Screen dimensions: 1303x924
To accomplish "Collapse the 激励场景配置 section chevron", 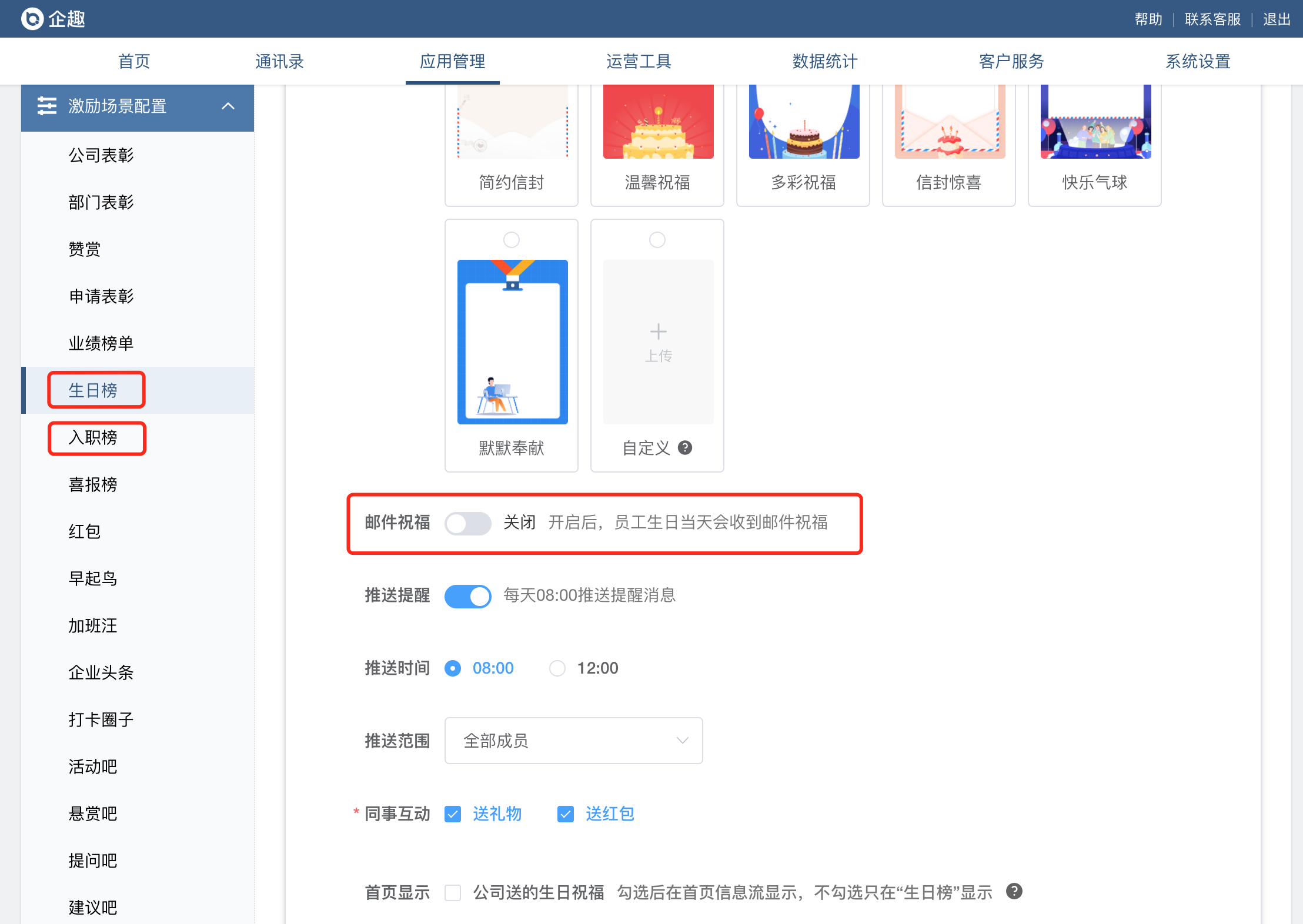I will click(x=228, y=106).
